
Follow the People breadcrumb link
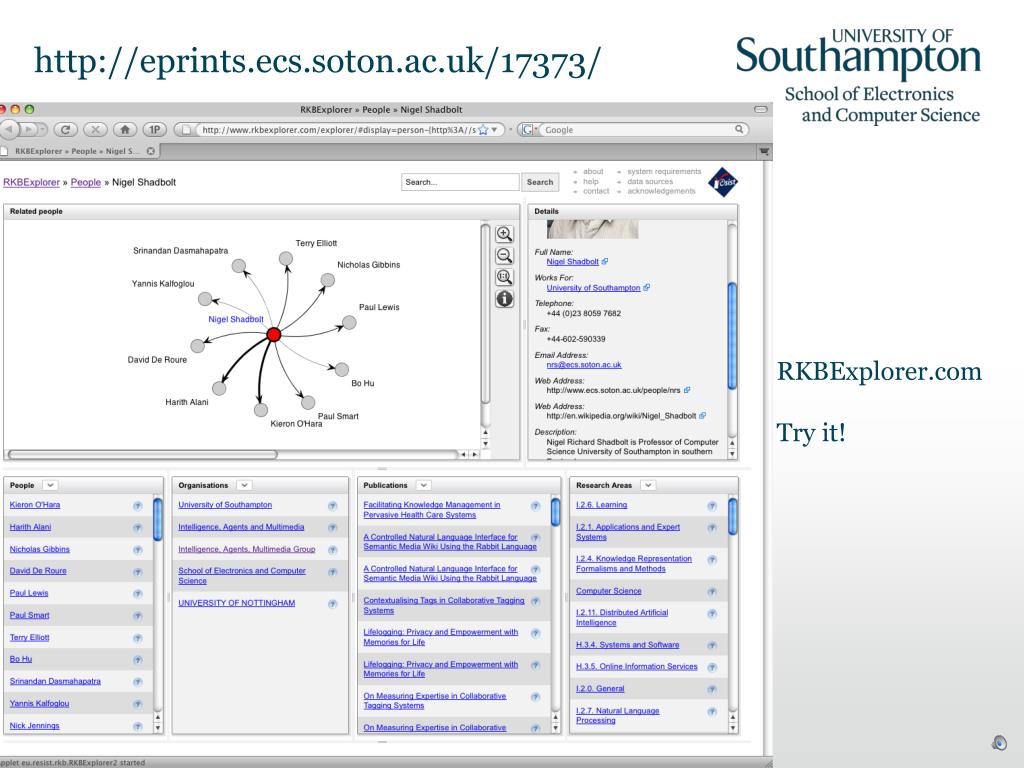[86, 182]
